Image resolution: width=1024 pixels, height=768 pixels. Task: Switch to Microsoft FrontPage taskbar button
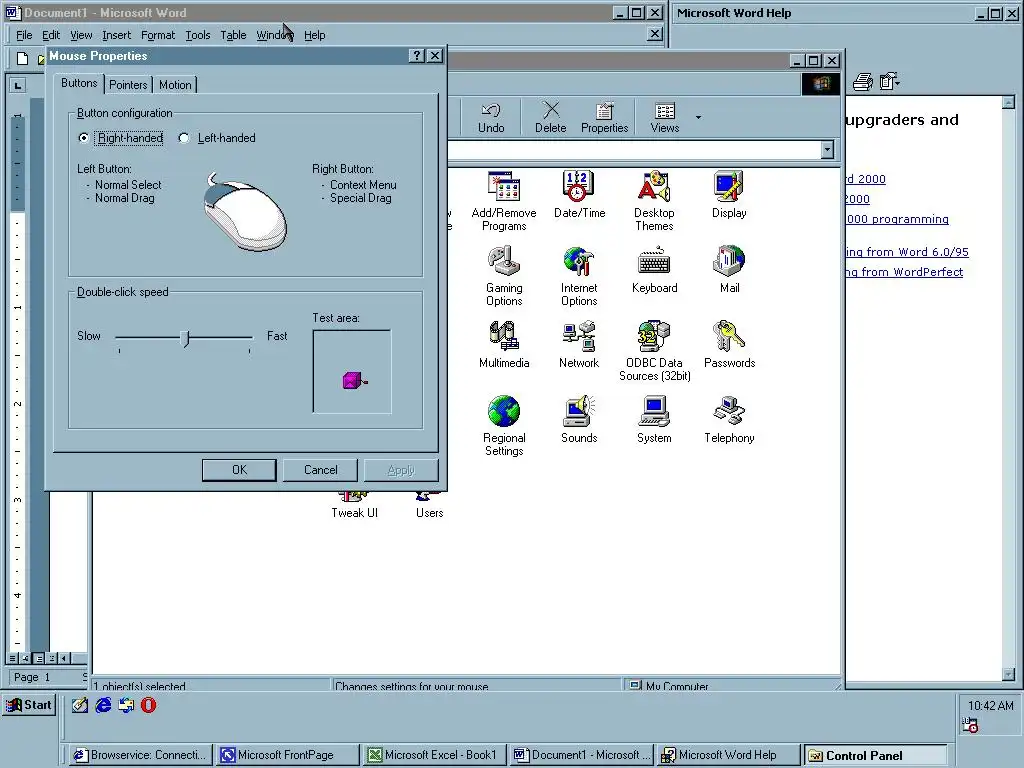pyautogui.click(x=287, y=755)
